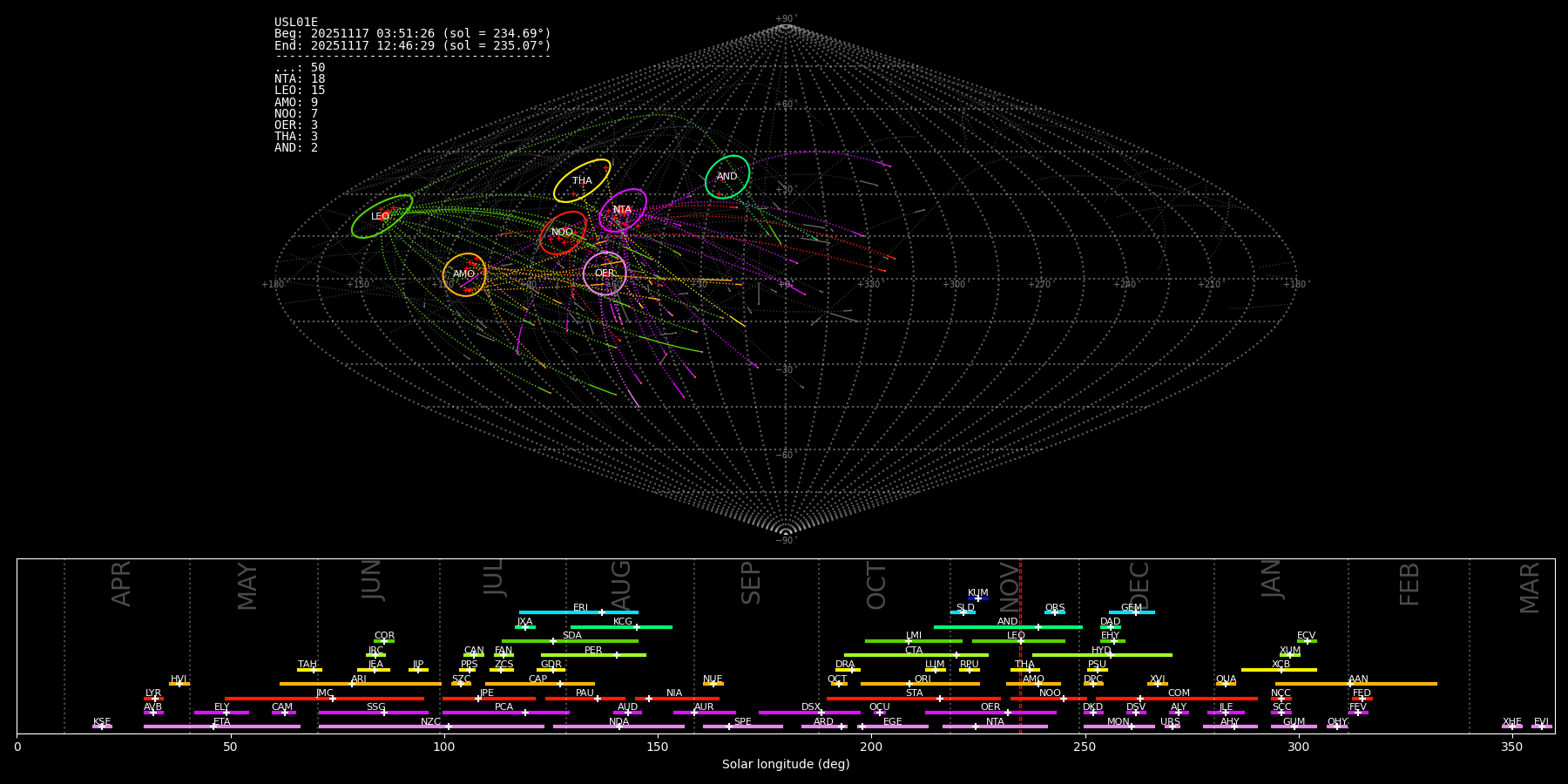The height and width of the screenshot is (784, 1568).
Task: Click the green AND radiant ellipse on map
Action: [727, 177]
